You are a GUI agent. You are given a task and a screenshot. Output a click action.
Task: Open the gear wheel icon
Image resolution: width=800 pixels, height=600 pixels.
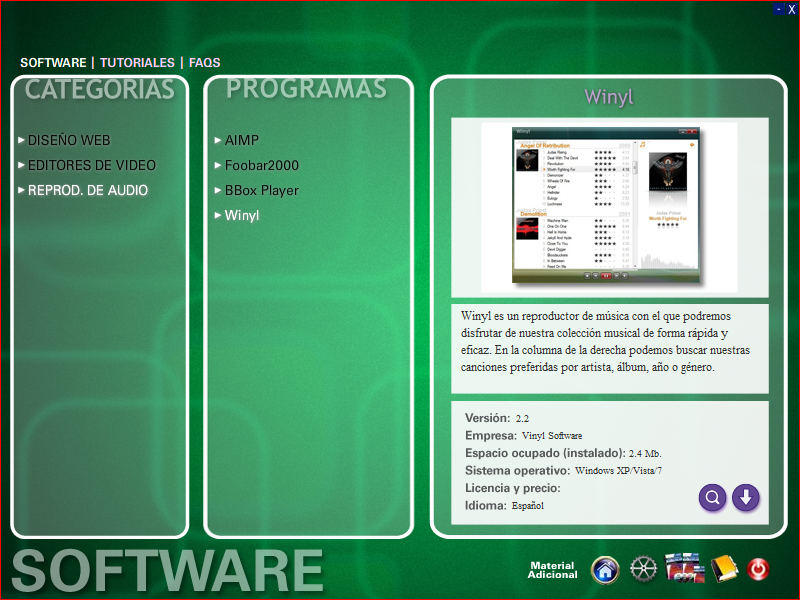pos(643,569)
